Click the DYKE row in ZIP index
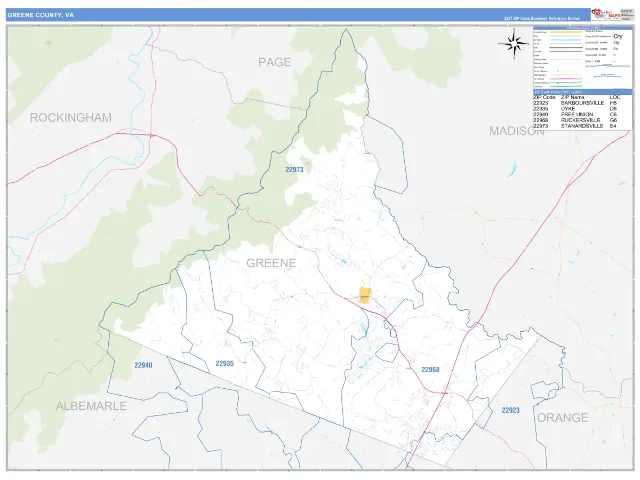This screenshot has height=480, width=640. pos(576,109)
